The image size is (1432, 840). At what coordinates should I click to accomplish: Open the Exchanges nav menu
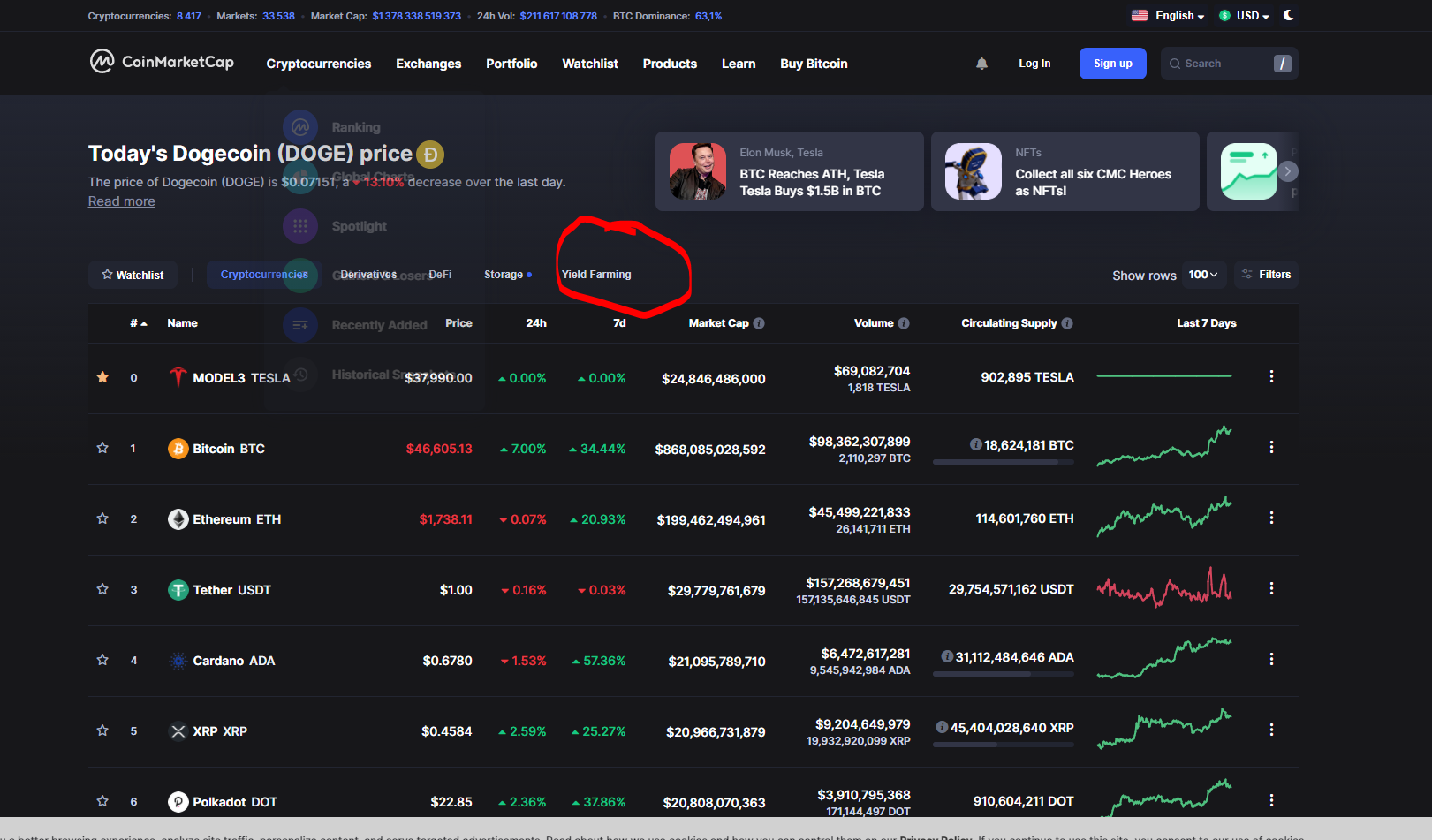pyautogui.click(x=428, y=64)
